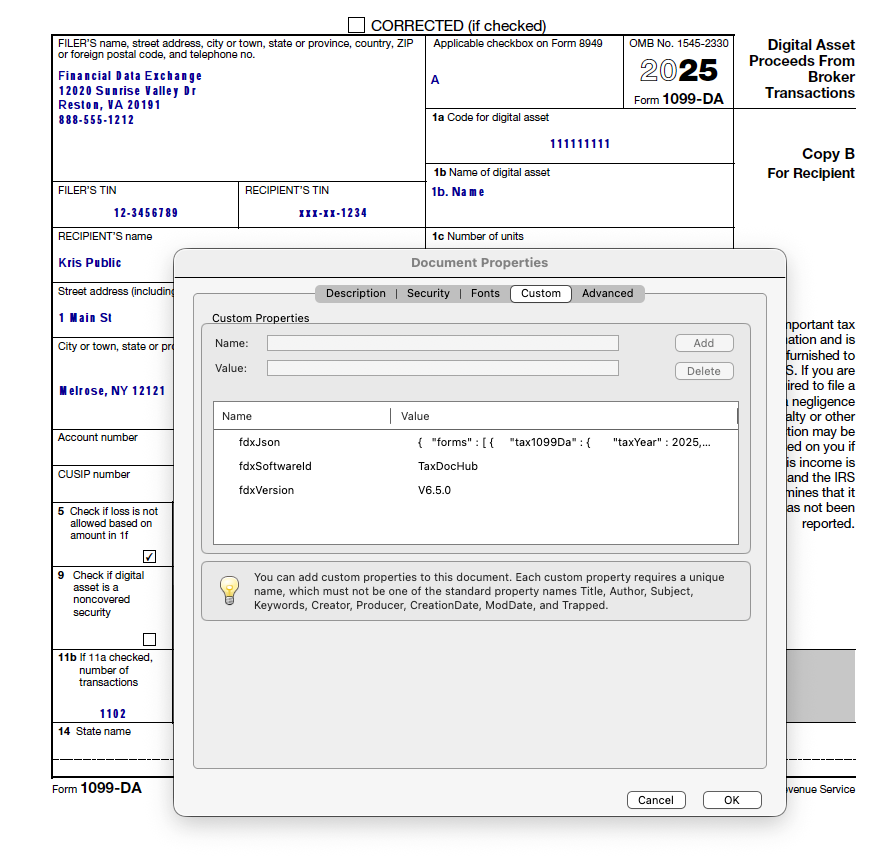Click the Name column header
Image resolution: width=884 pixels, height=859 pixels.
(302, 416)
